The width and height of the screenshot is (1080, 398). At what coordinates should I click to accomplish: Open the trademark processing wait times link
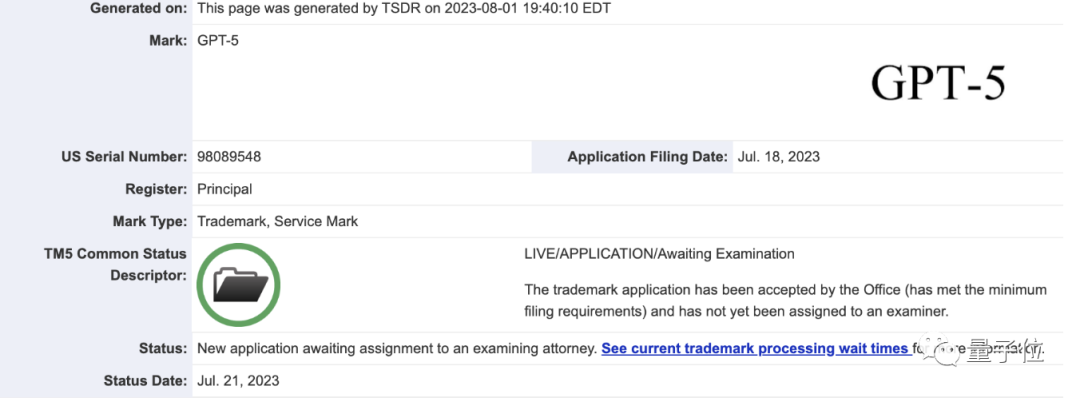755,348
